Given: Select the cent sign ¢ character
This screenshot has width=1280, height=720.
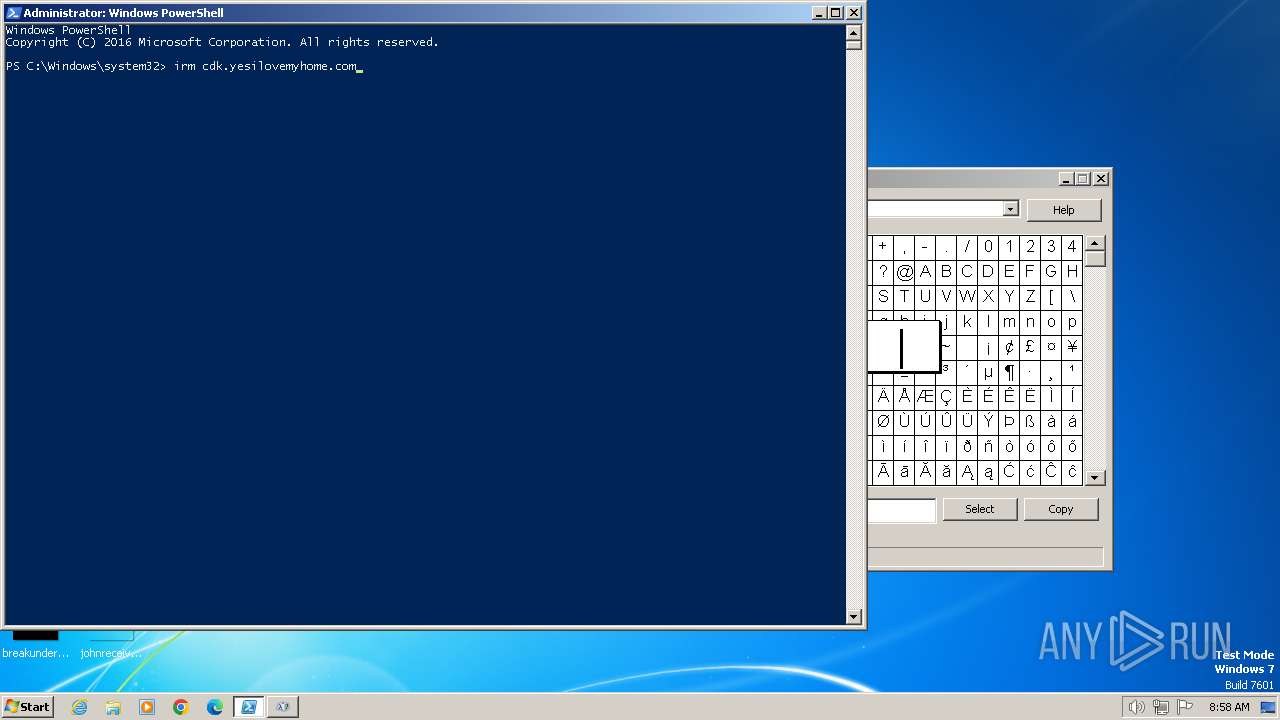Looking at the screenshot, I should [x=1009, y=347].
